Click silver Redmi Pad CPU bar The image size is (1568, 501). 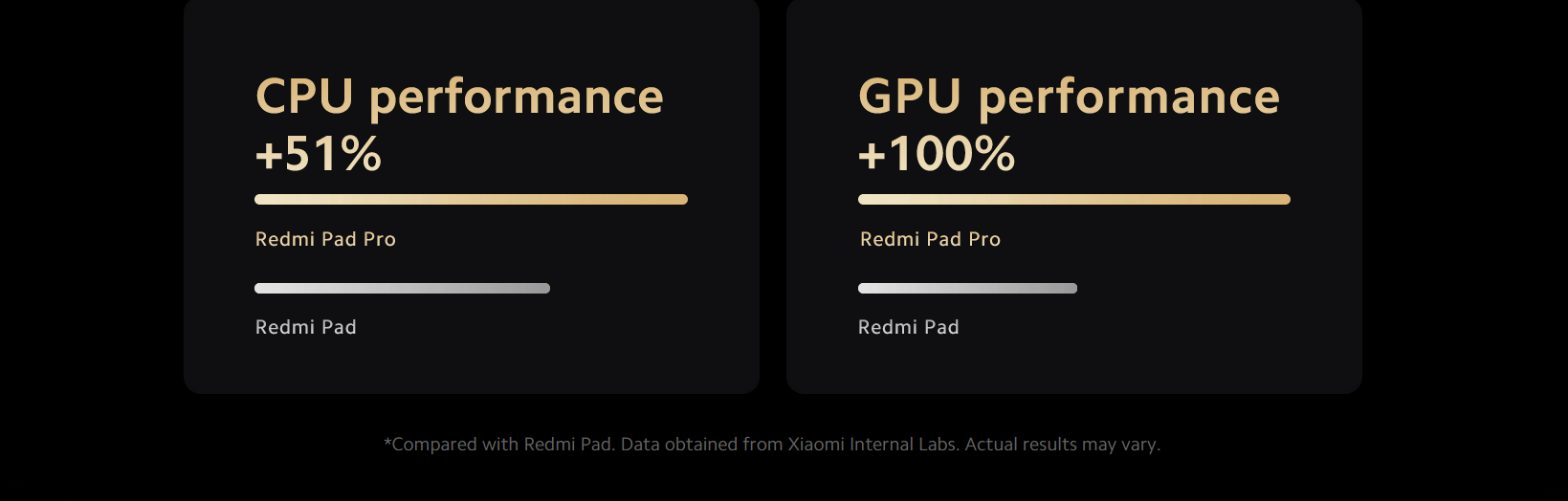click(402, 288)
